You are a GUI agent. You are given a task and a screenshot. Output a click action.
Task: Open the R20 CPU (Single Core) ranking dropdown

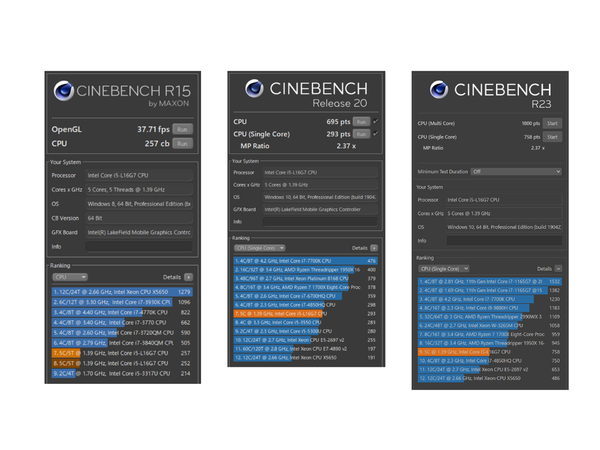pos(259,248)
